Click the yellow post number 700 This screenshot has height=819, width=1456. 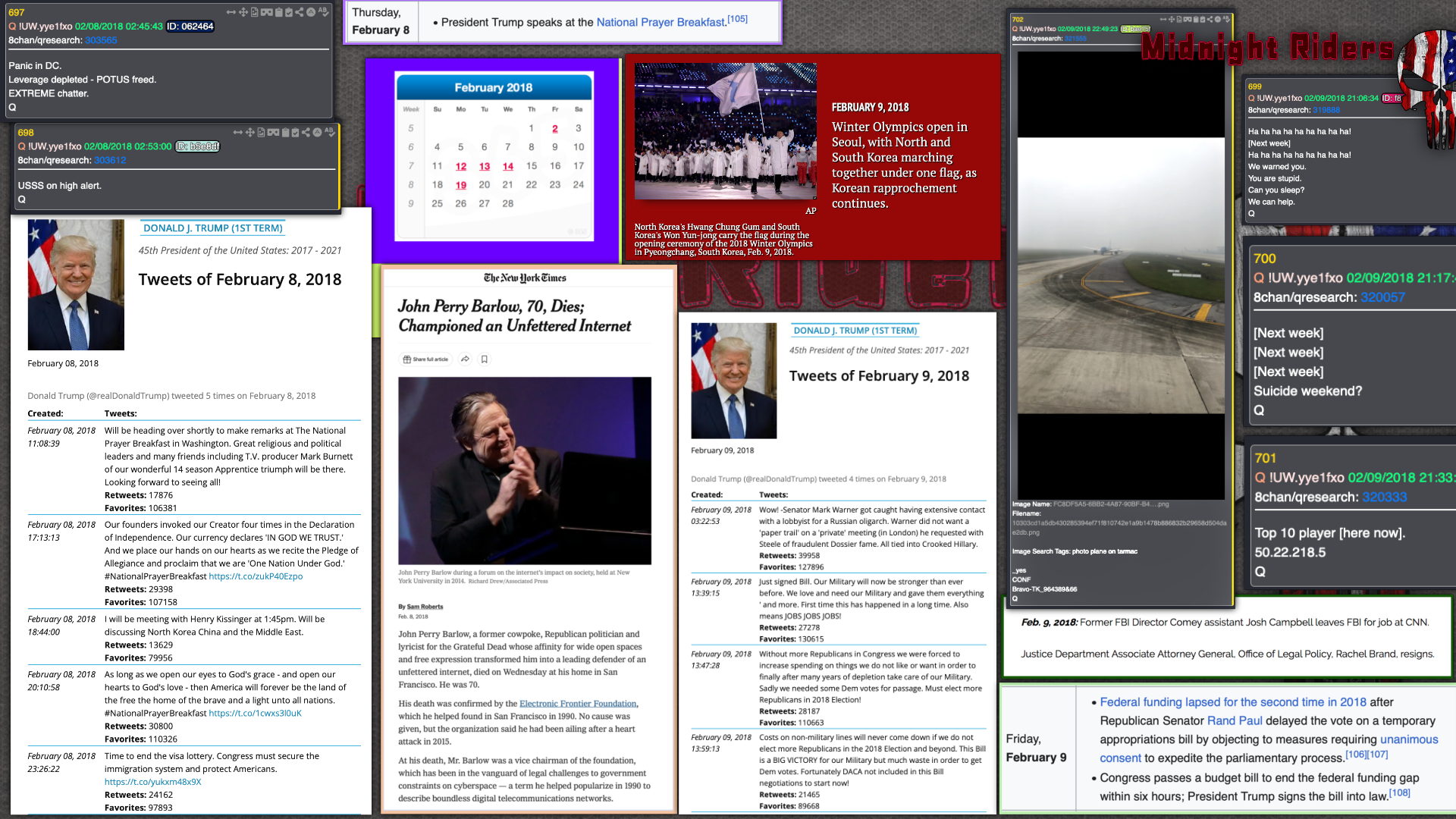tap(1265, 259)
